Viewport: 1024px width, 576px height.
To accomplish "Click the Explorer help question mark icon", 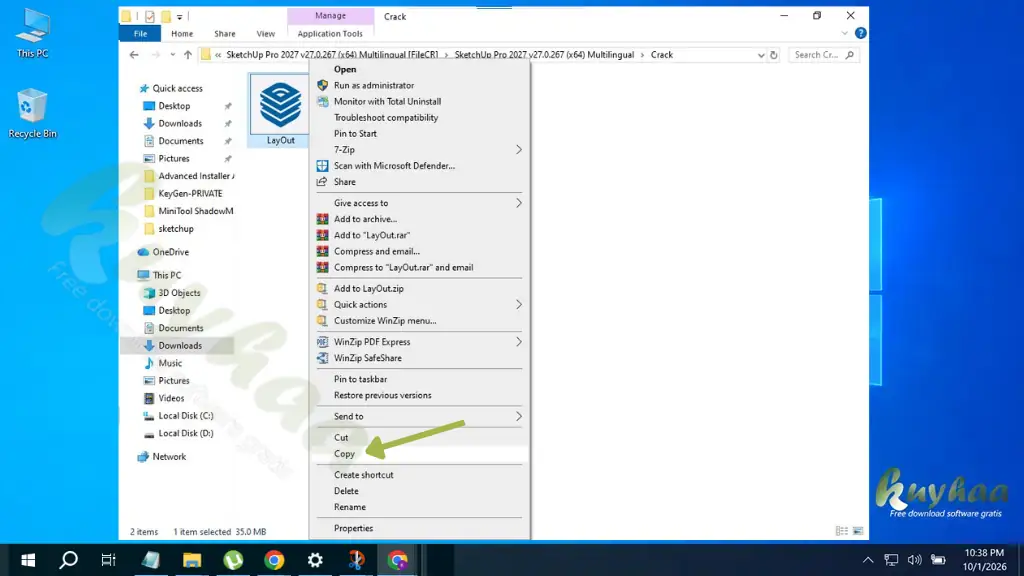I will pyautogui.click(x=861, y=33).
